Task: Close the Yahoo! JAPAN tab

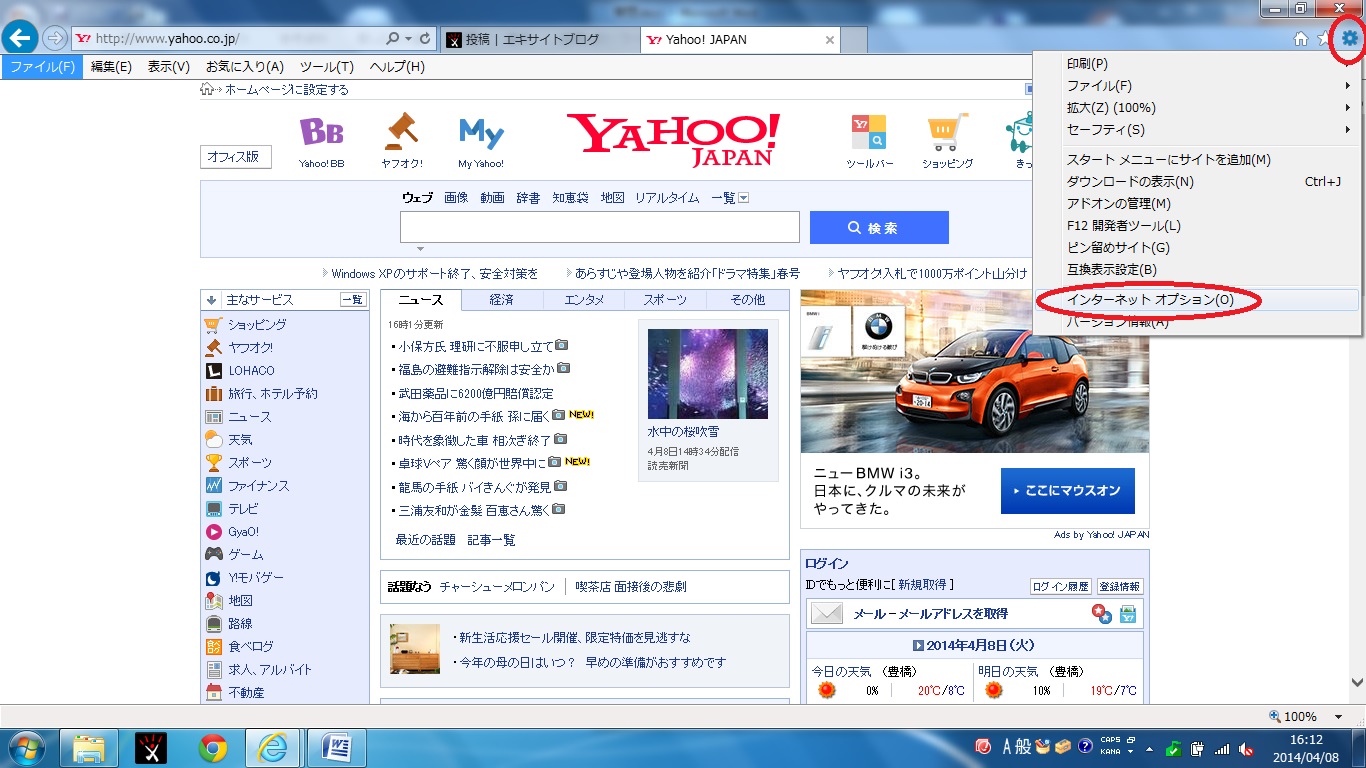Action: [x=830, y=40]
